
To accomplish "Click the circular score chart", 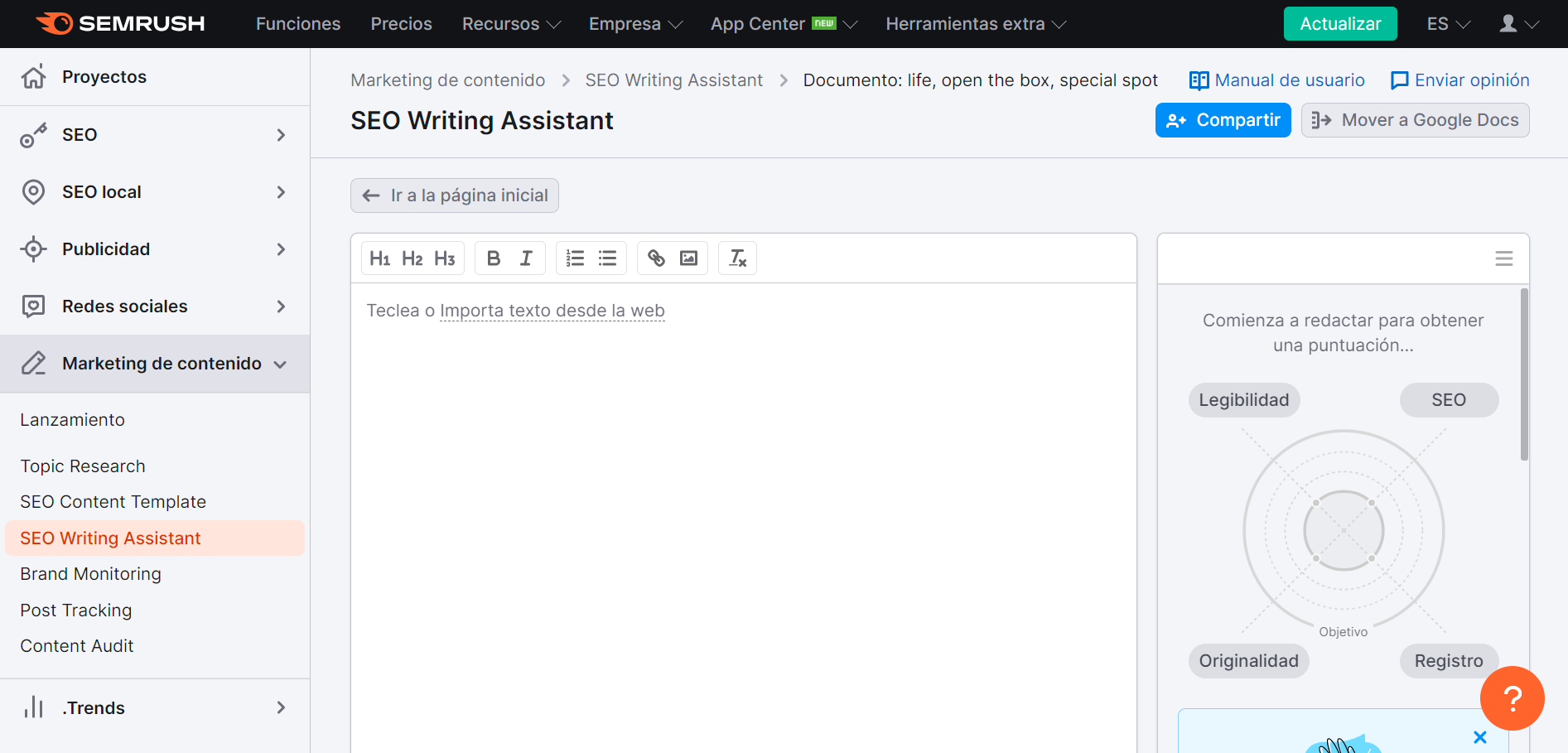I will click(x=1344, y=530).
